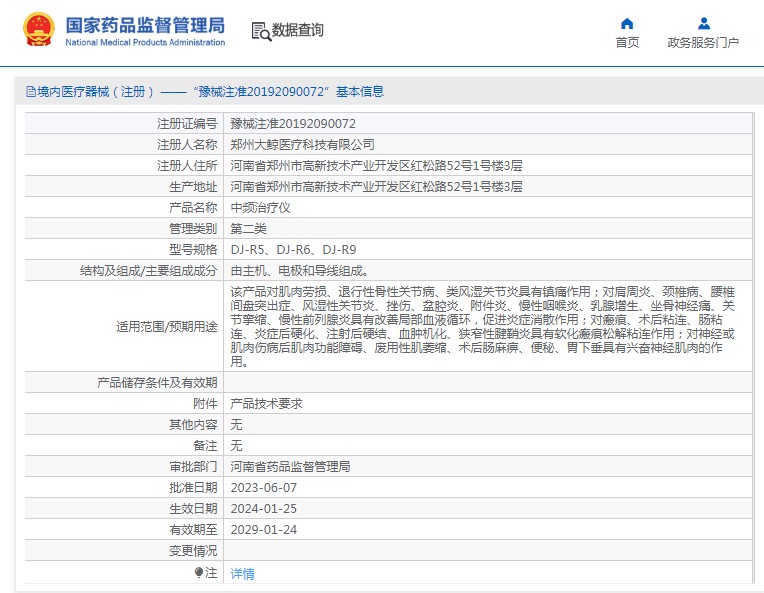The height and width of the screenshot is (593, 764).
Task: Open 数据查询 text label
Action: pos(298,31)
